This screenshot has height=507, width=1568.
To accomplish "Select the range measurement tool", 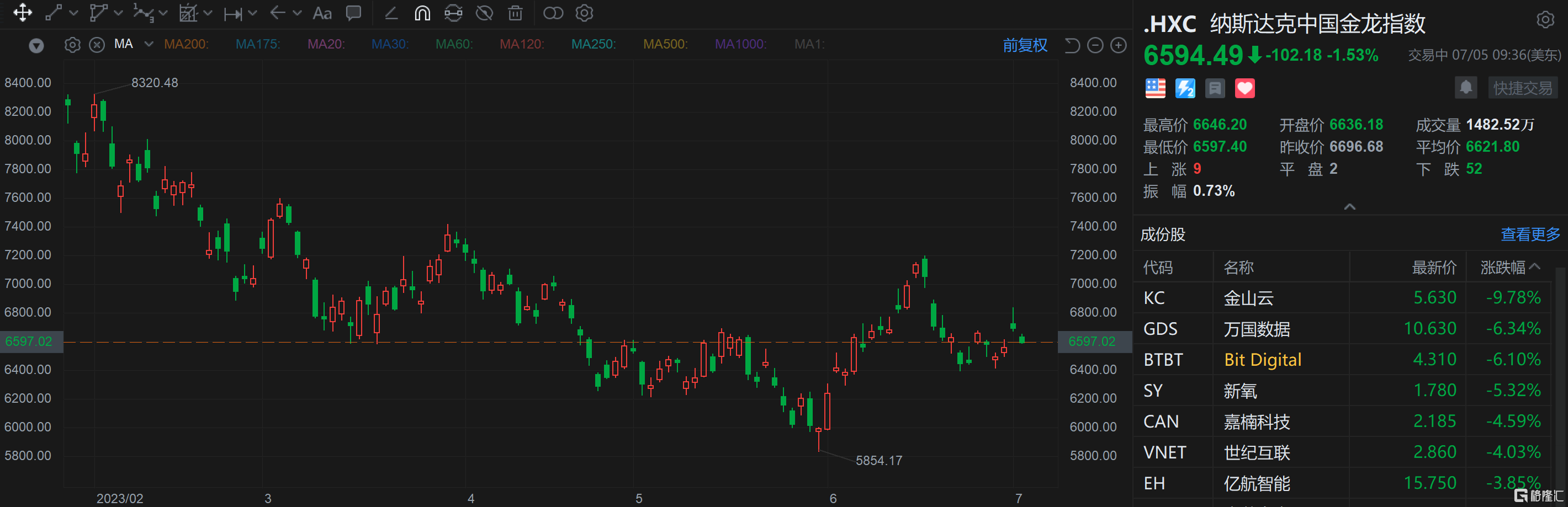I will pos(232,13).
